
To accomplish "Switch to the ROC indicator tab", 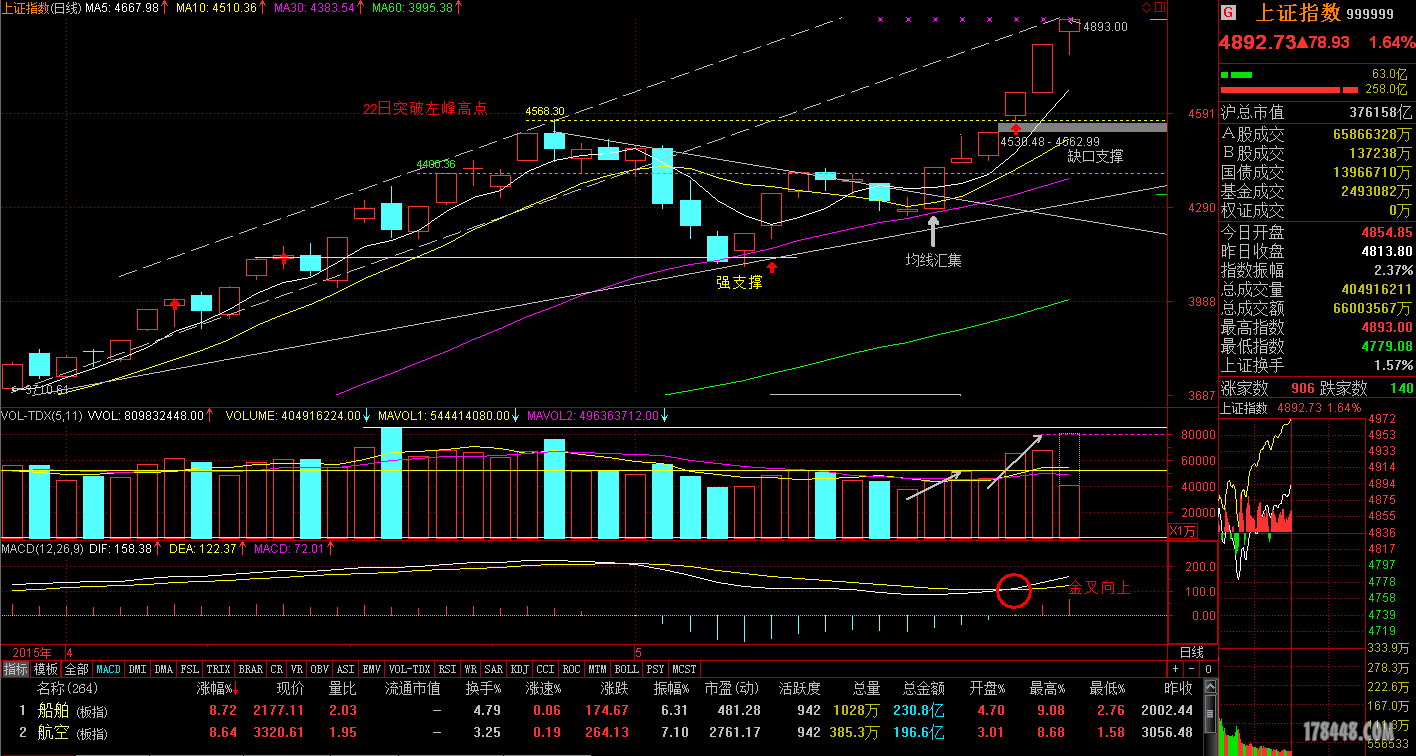I will (572, 669).
